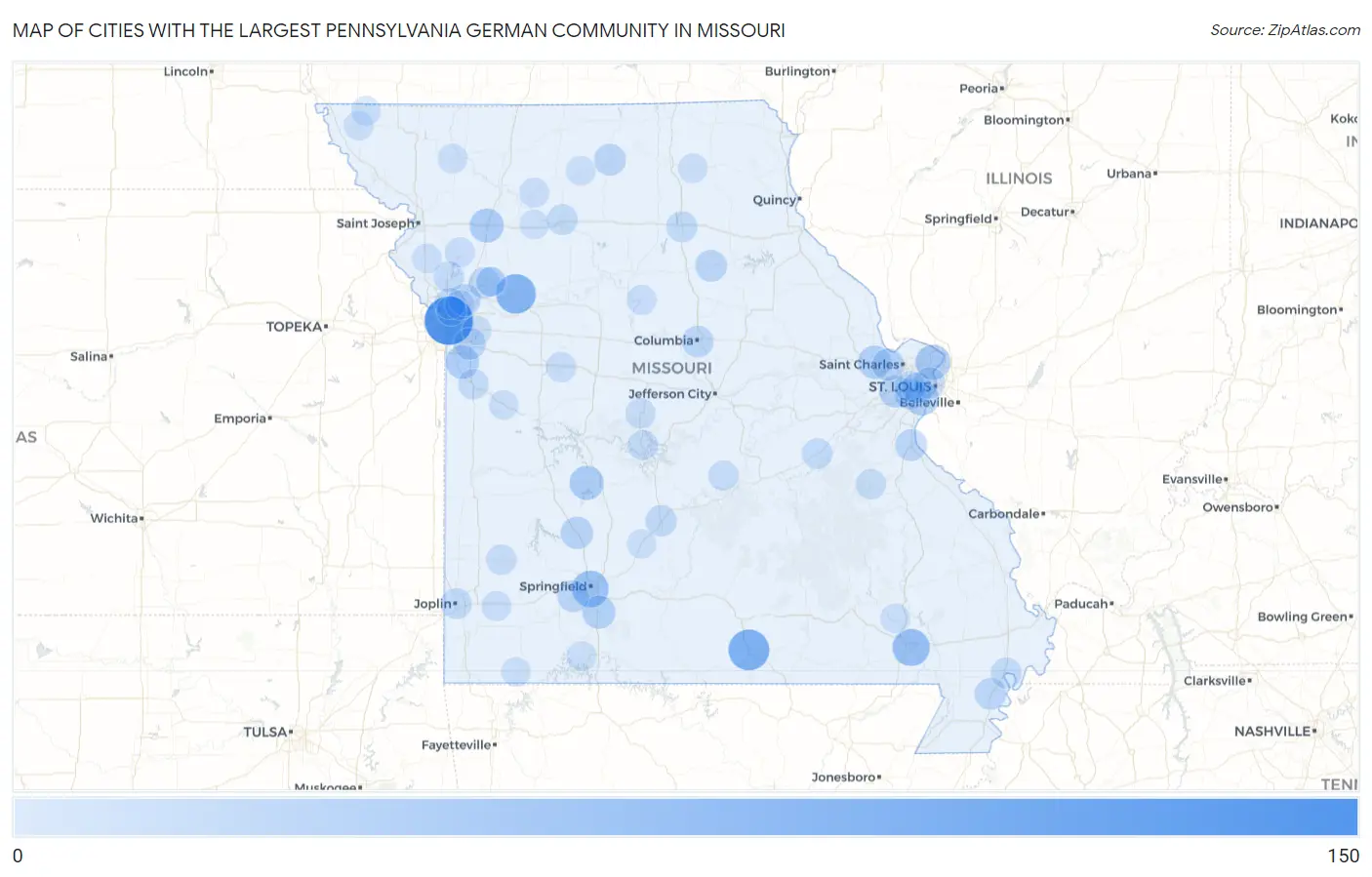Screen dimensions: 1372x877
Task: Click the Peoria city label
Action: tap(979, 88)
